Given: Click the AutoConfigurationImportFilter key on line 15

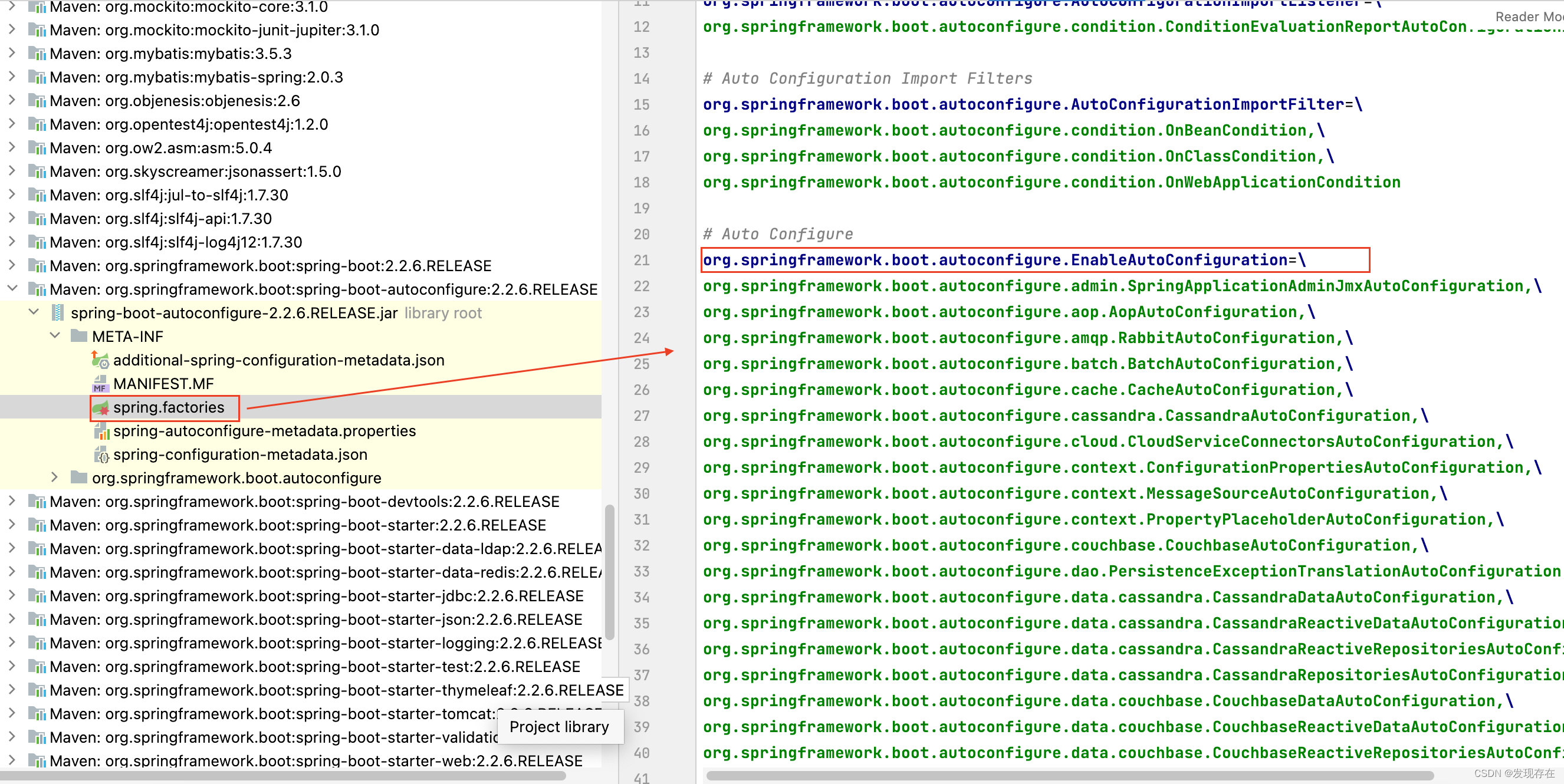Looking at the screenshot, I should [1024, 104].
